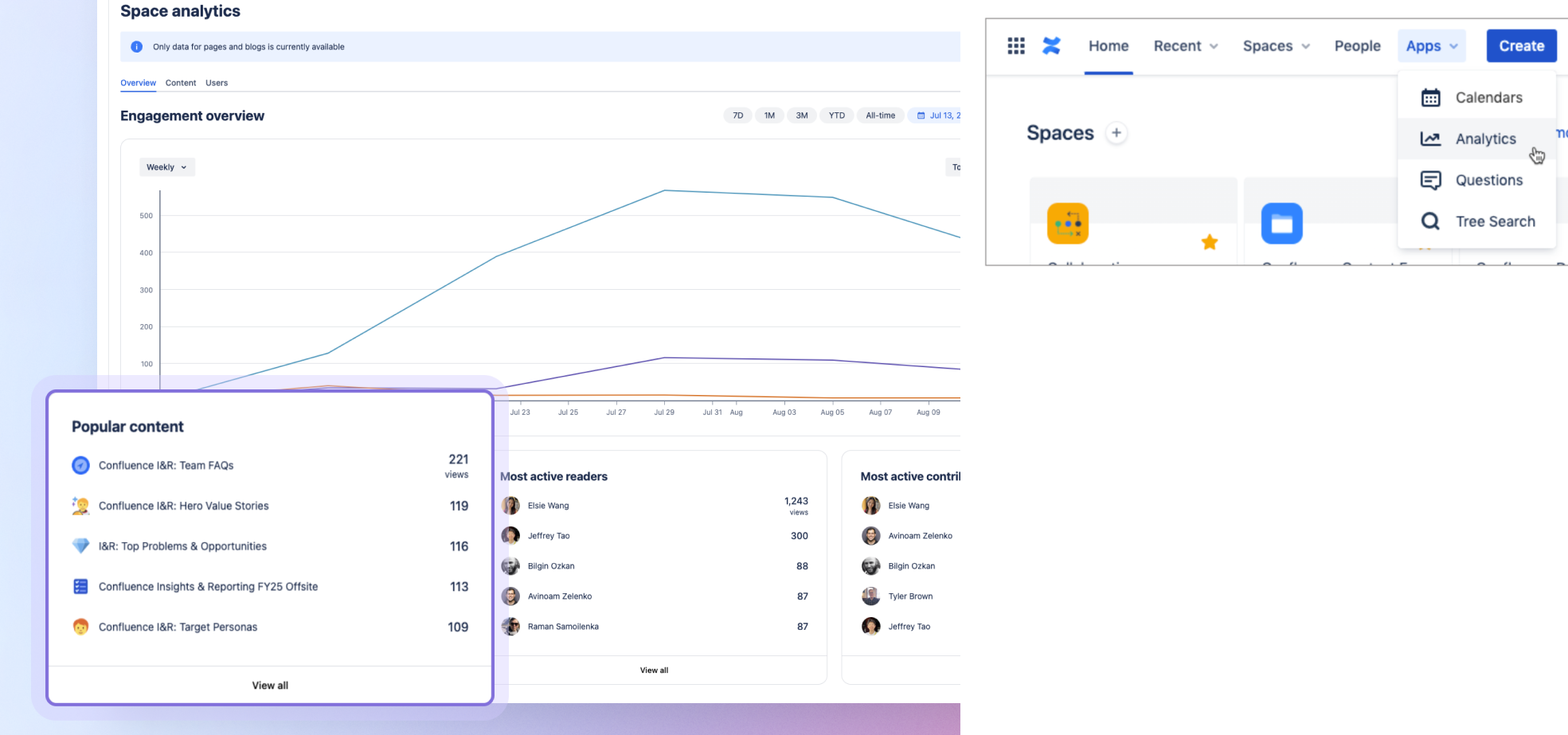Switch to the Users tab

217,83
